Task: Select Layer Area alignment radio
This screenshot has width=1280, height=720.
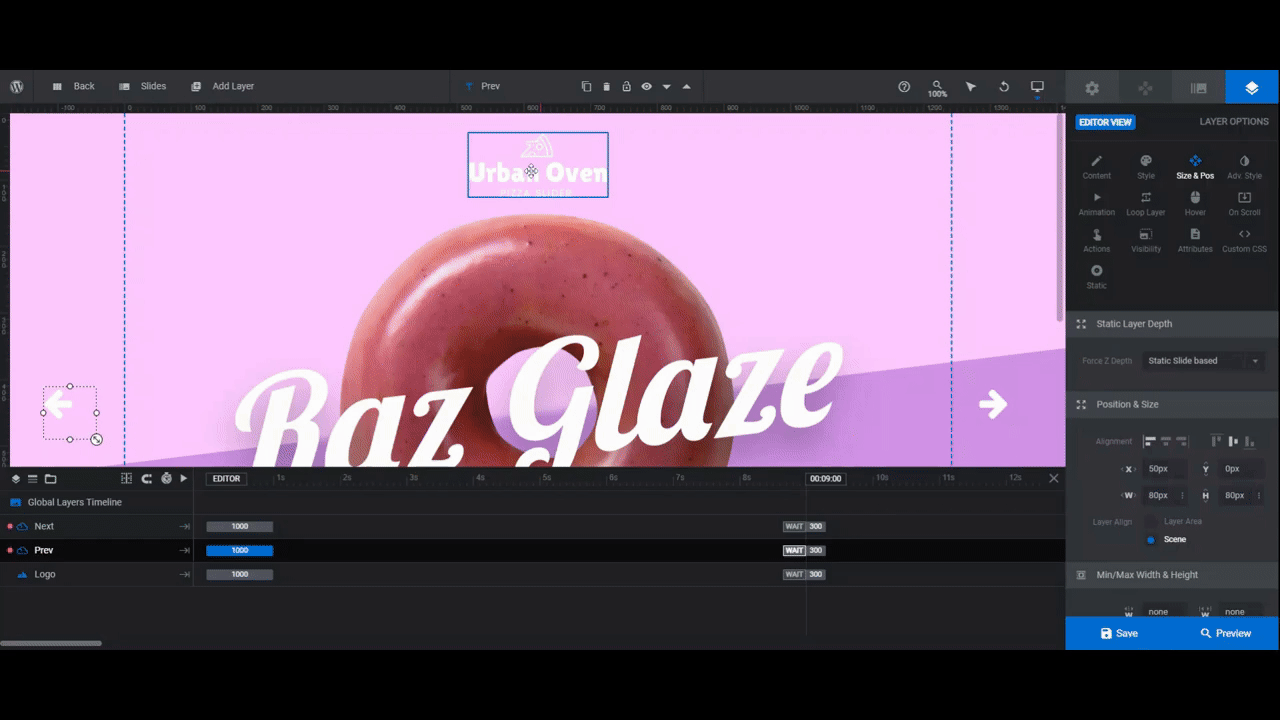Action: pyautogui.click(x=1151, y=522)
